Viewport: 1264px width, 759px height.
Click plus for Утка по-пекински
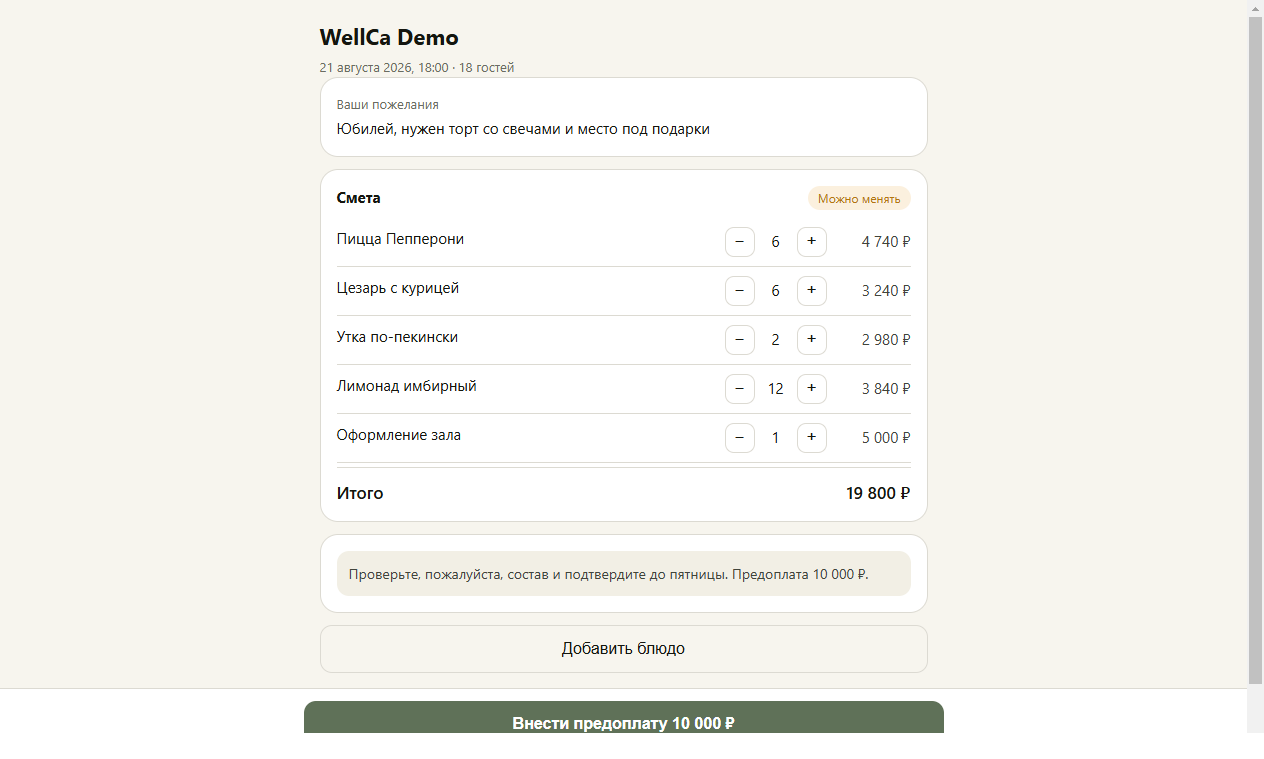point(812,340)
